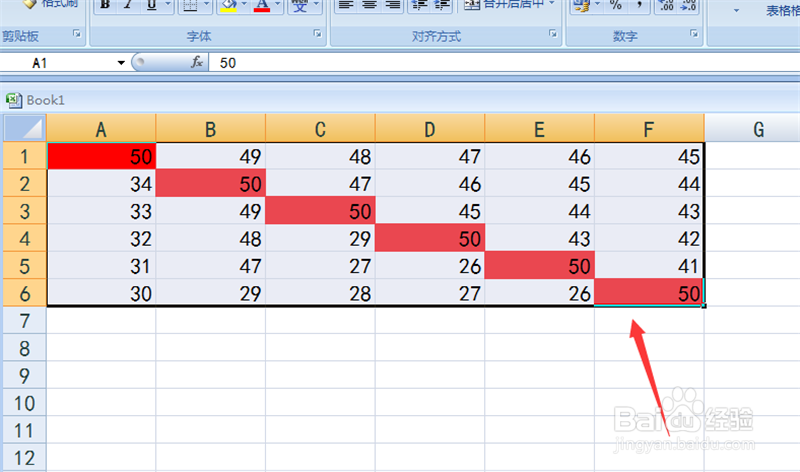Decrease indent in alignment group

[x=419, y=6]
